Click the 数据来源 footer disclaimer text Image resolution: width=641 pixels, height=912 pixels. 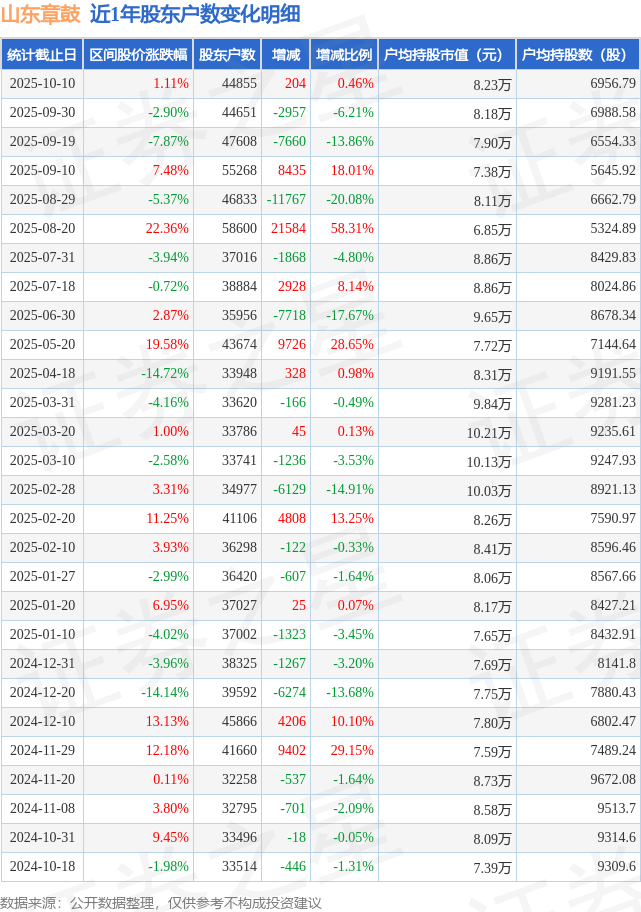click(161, 902)
